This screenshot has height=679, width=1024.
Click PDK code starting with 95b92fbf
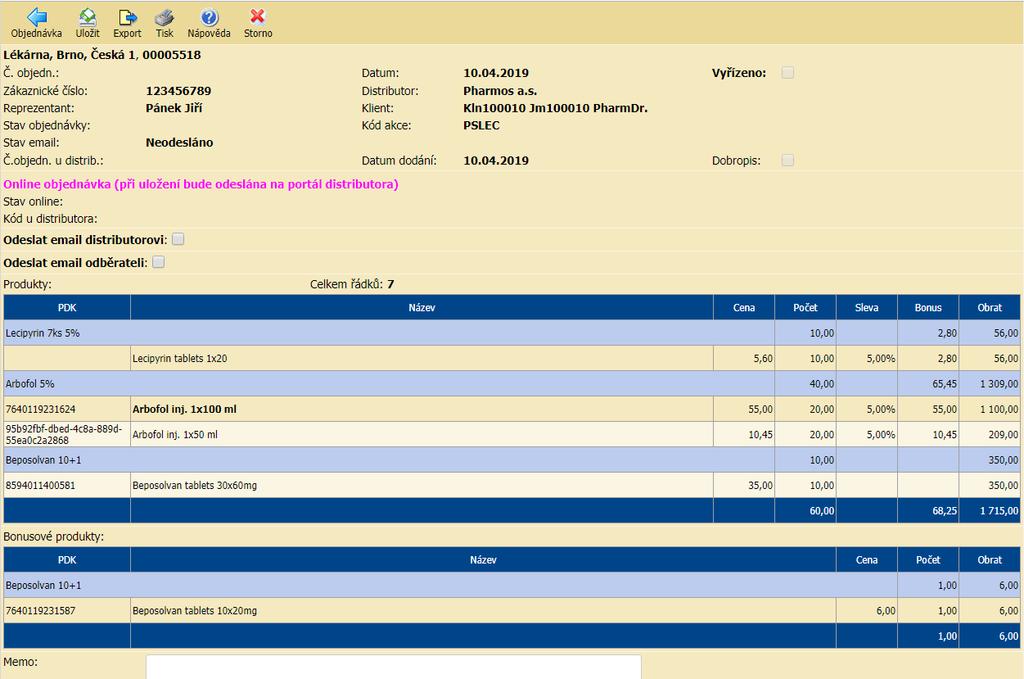point(64,435)
